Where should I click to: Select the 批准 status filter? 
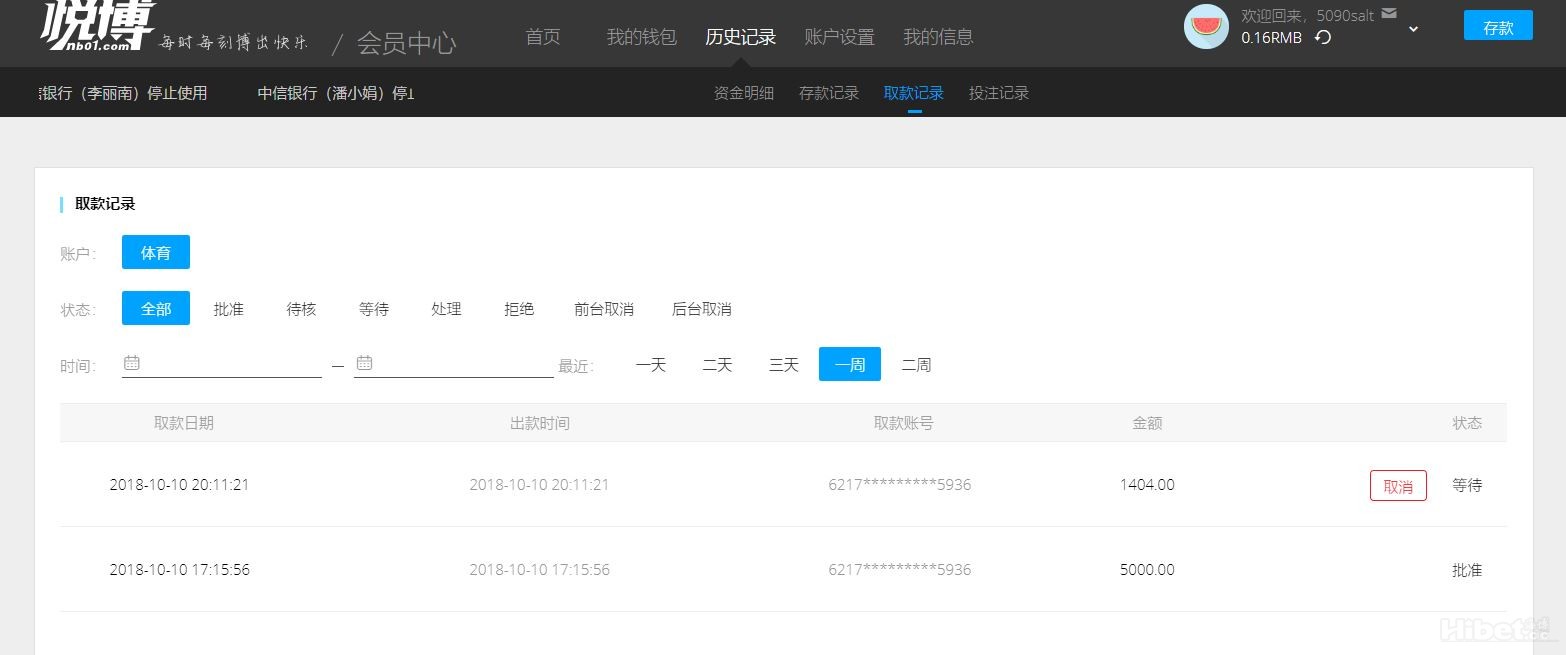[x=229, y=309]
